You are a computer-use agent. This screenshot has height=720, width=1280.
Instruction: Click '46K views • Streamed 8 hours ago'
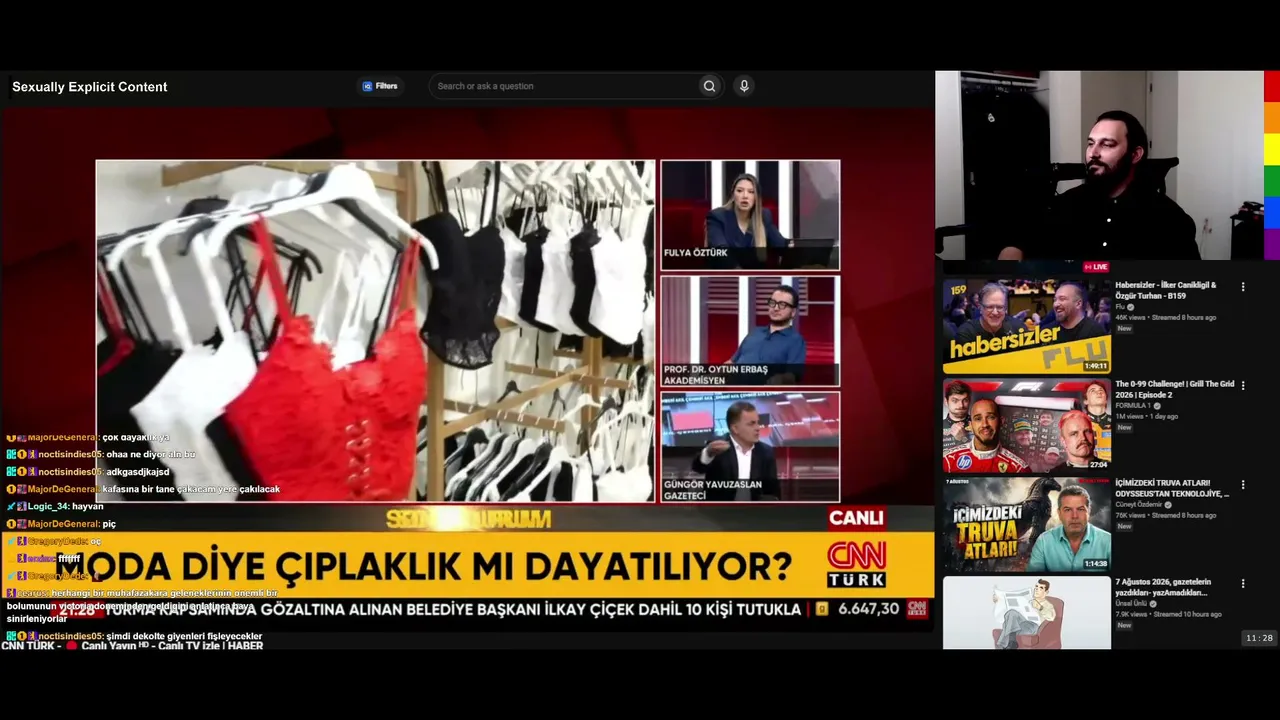coord(1166,318)
